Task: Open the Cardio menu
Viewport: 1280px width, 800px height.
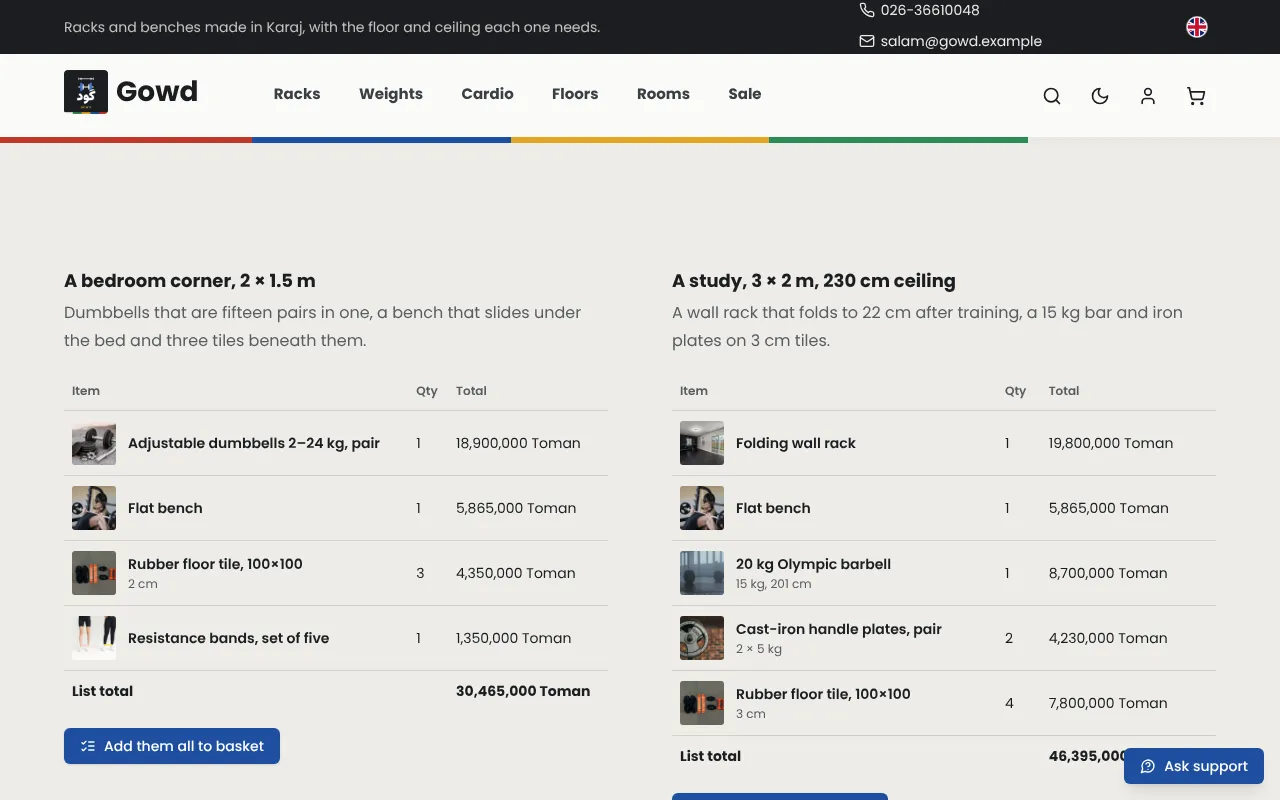Action: pyautogui.click(x=487, y=94)
